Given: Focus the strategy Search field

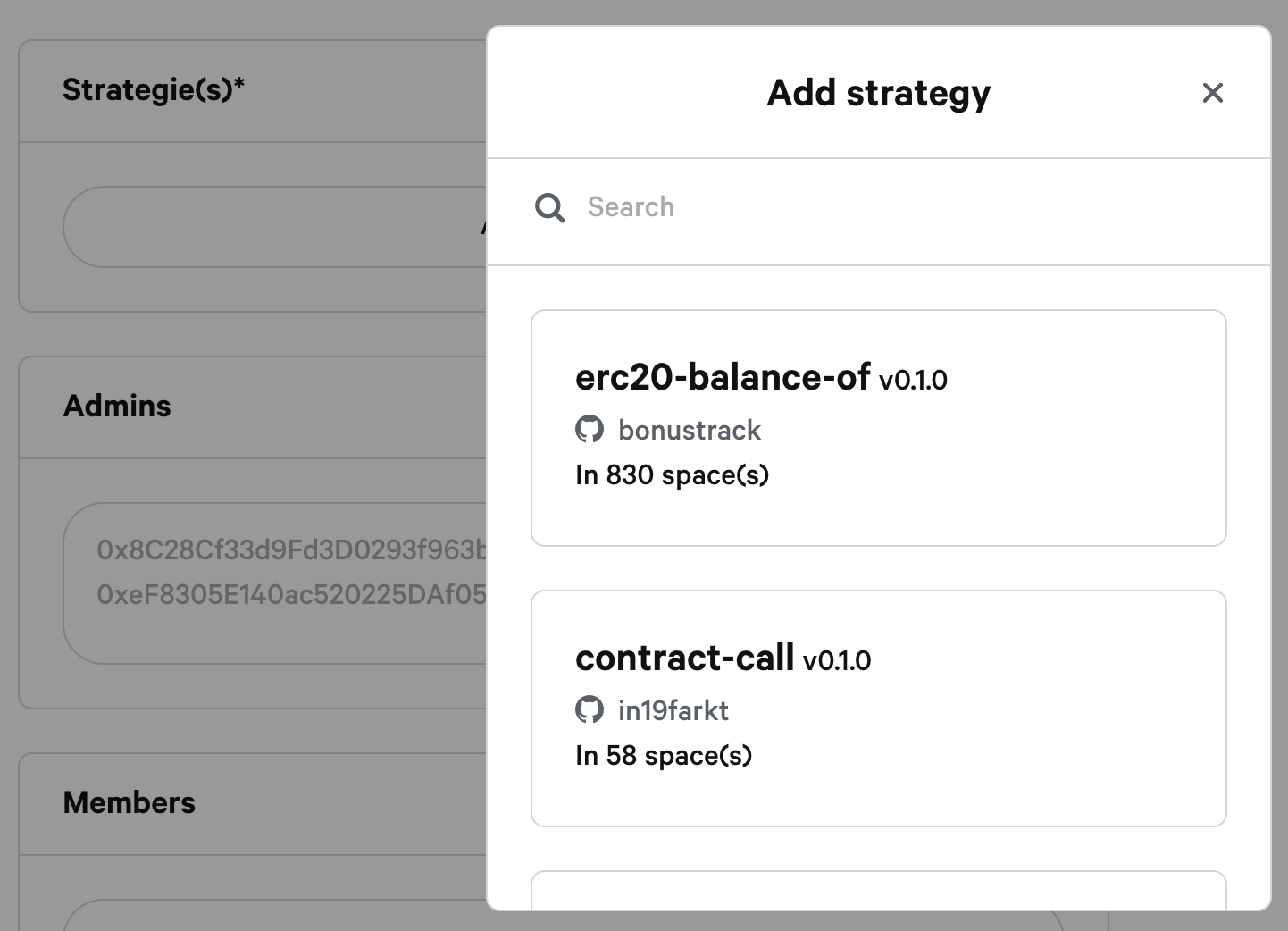Looking at the screenshot, I should (x=902, y=207).
